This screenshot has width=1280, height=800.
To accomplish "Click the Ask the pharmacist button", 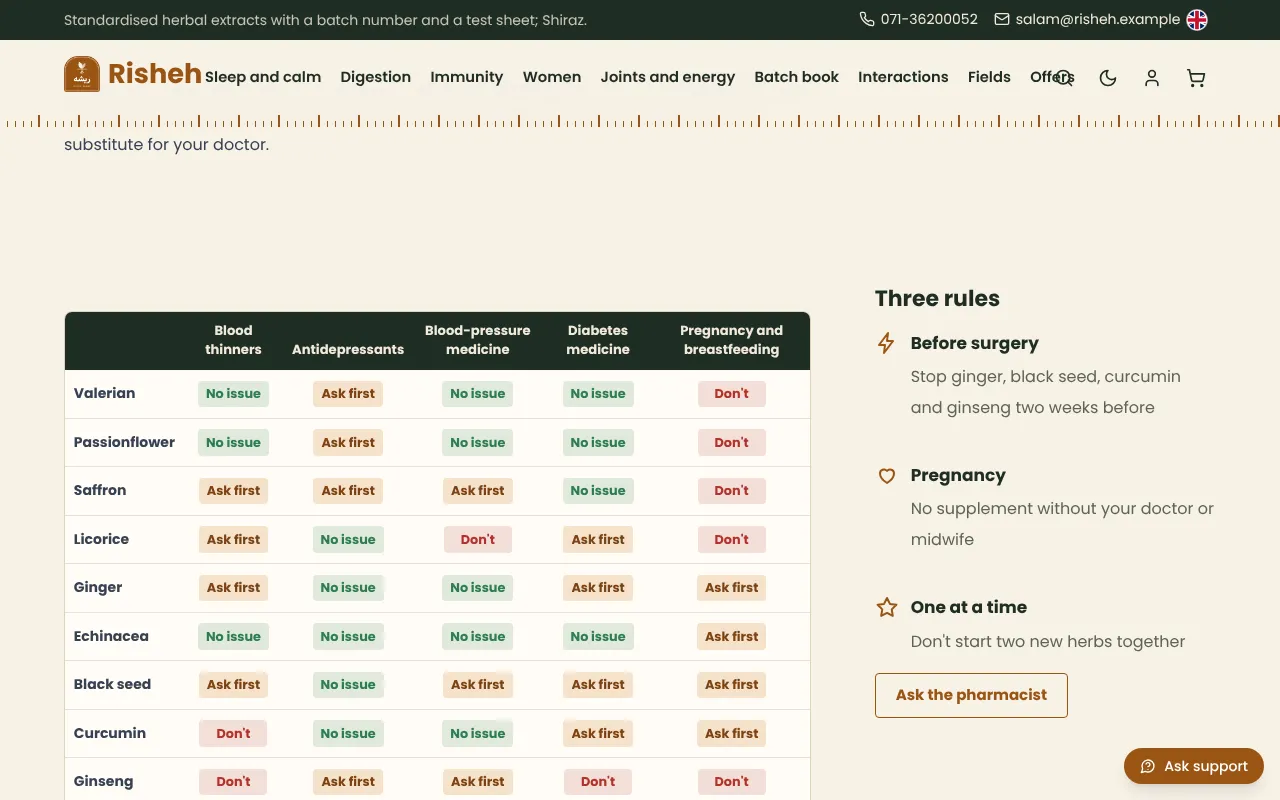I will click(x=971, y=695).
